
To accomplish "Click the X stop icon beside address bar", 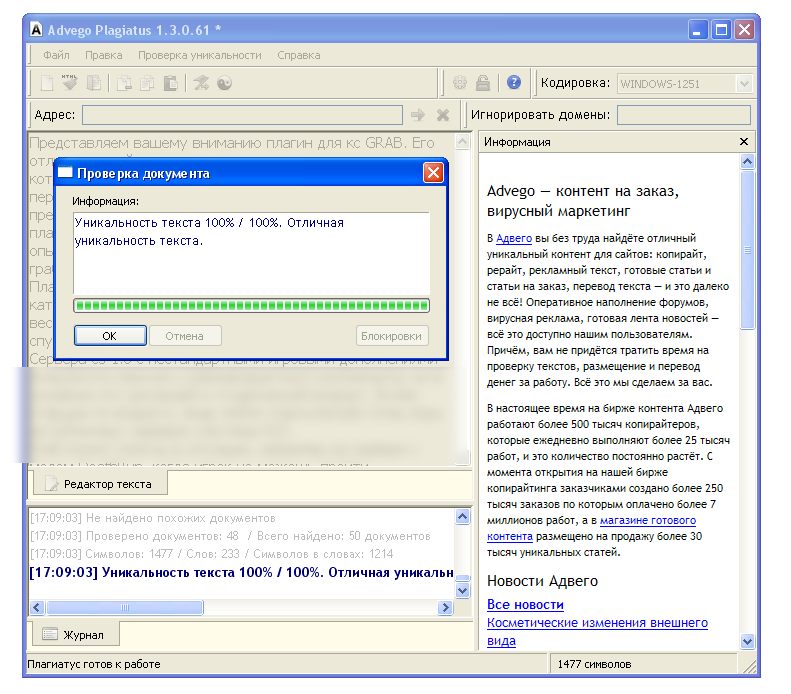I will click(x=443, y=115).
